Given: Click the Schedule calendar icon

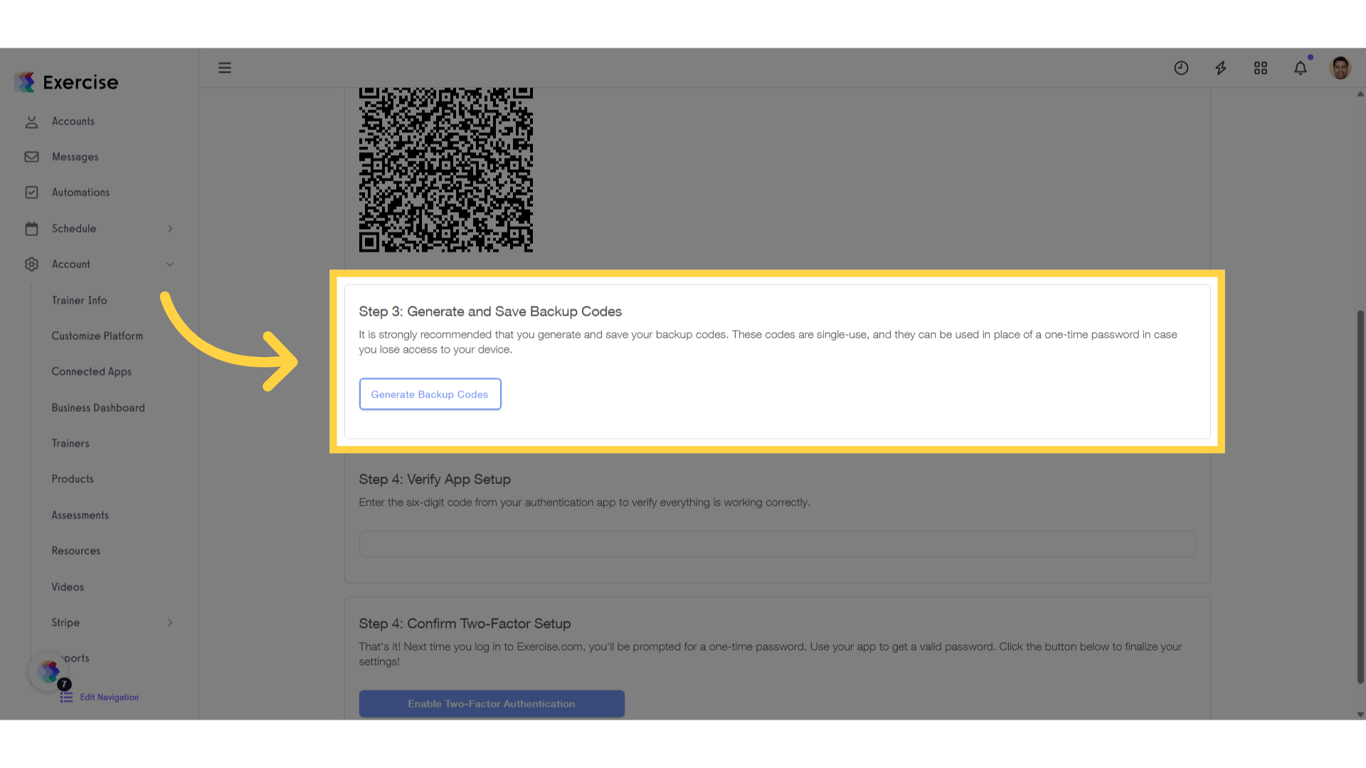Looking at the screenshot, I should 33,228.
